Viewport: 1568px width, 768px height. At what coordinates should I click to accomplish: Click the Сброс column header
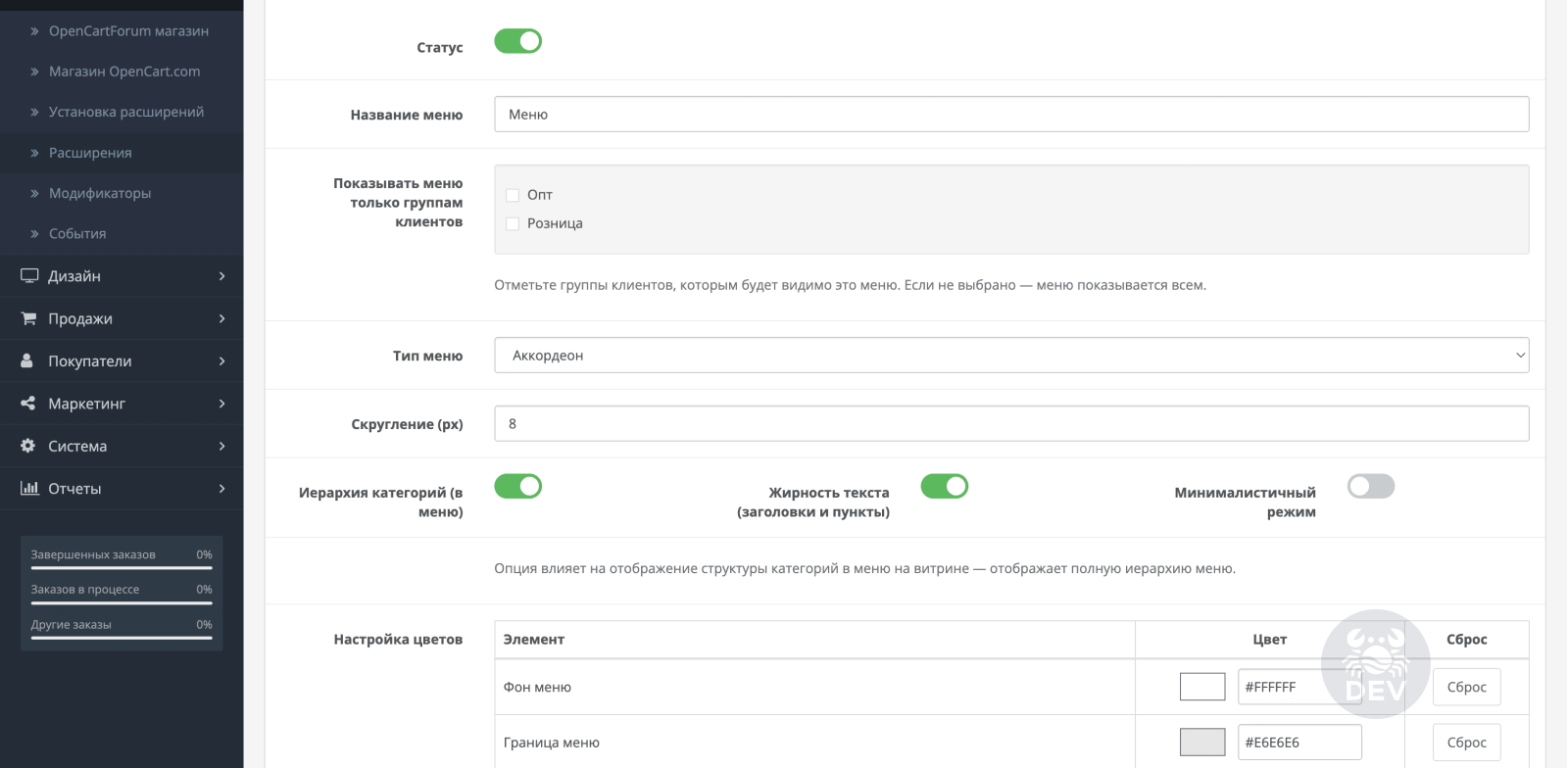click(x=1466, y=639)
